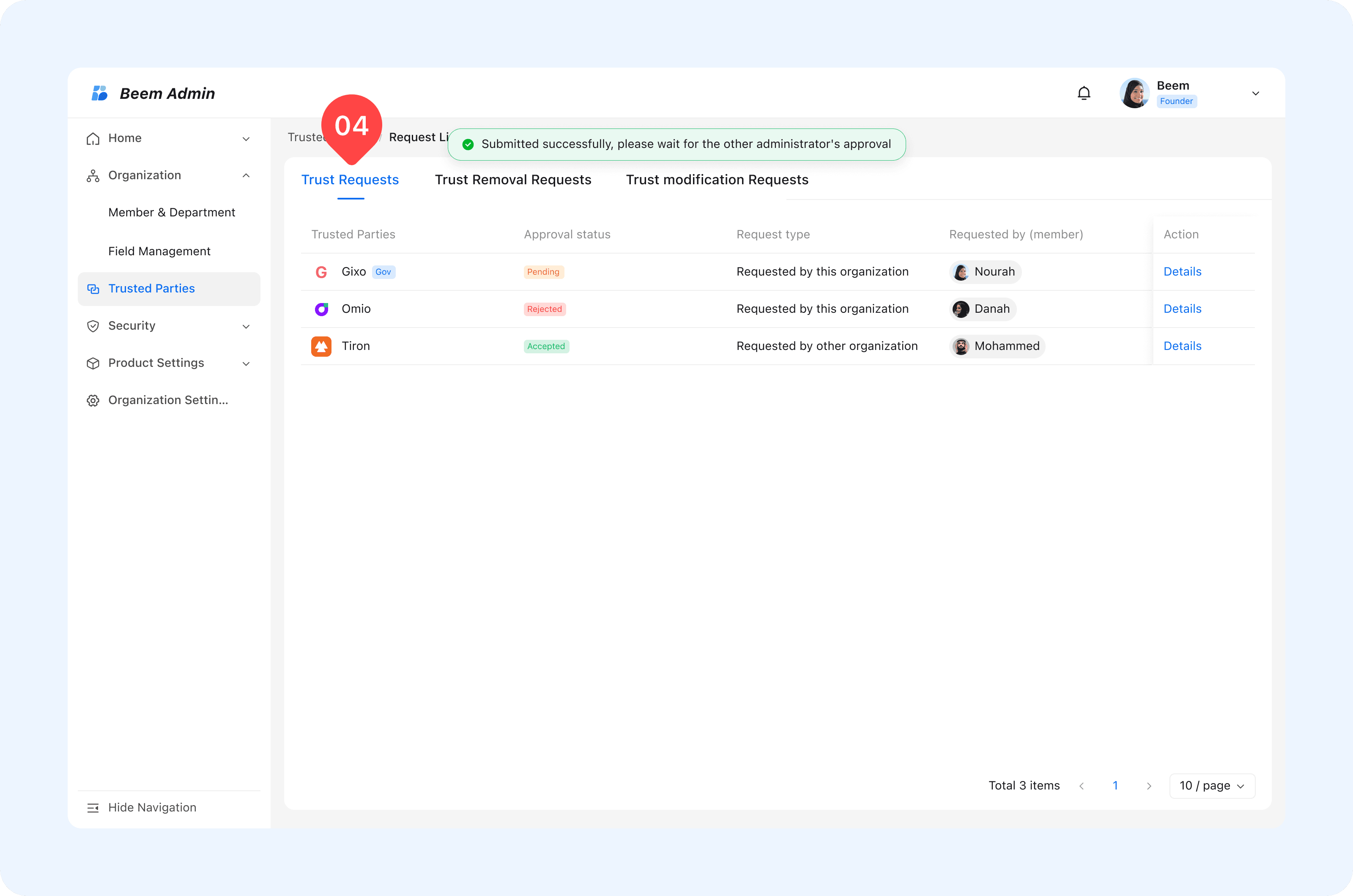Click the Gixo organization logo
Image resolution: width=1353 pixels, height=896 pixels.
click(x=321, y=272)
